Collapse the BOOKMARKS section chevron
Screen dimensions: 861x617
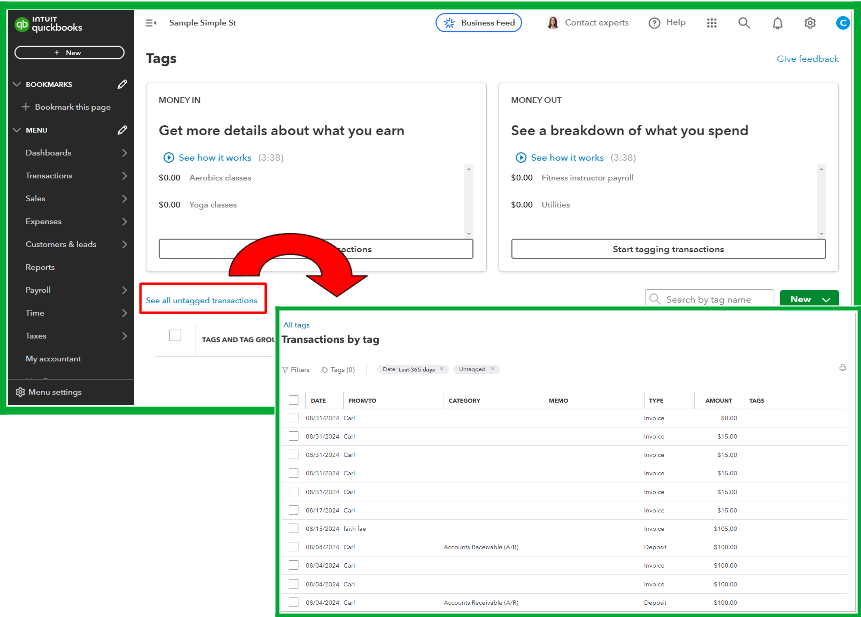[17, 84]
